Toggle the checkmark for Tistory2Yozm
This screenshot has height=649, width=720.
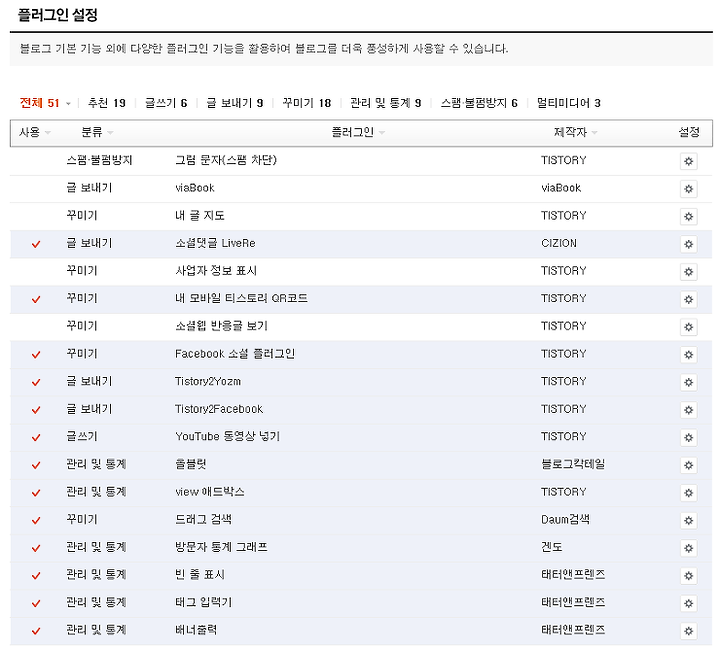36,382
